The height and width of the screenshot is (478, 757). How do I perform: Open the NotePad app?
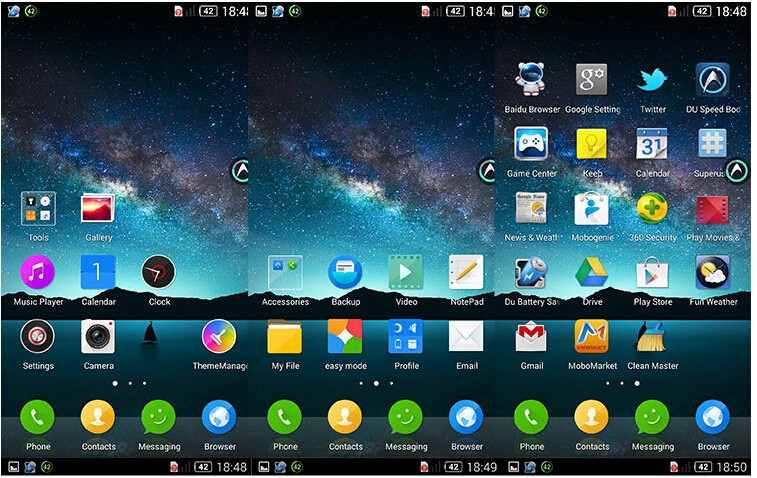coord(466,272)
